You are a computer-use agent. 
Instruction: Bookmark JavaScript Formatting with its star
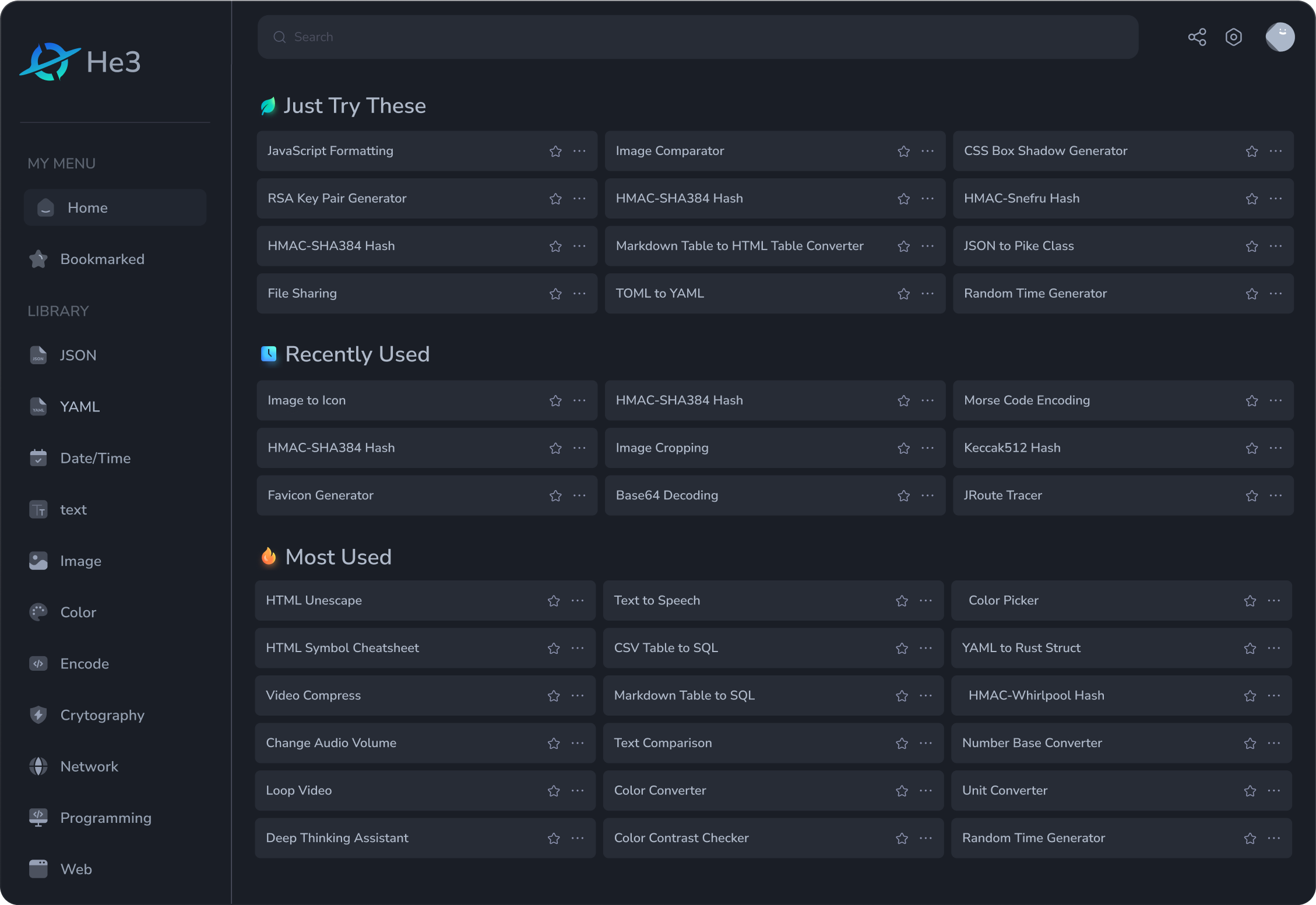click(555, 152)
